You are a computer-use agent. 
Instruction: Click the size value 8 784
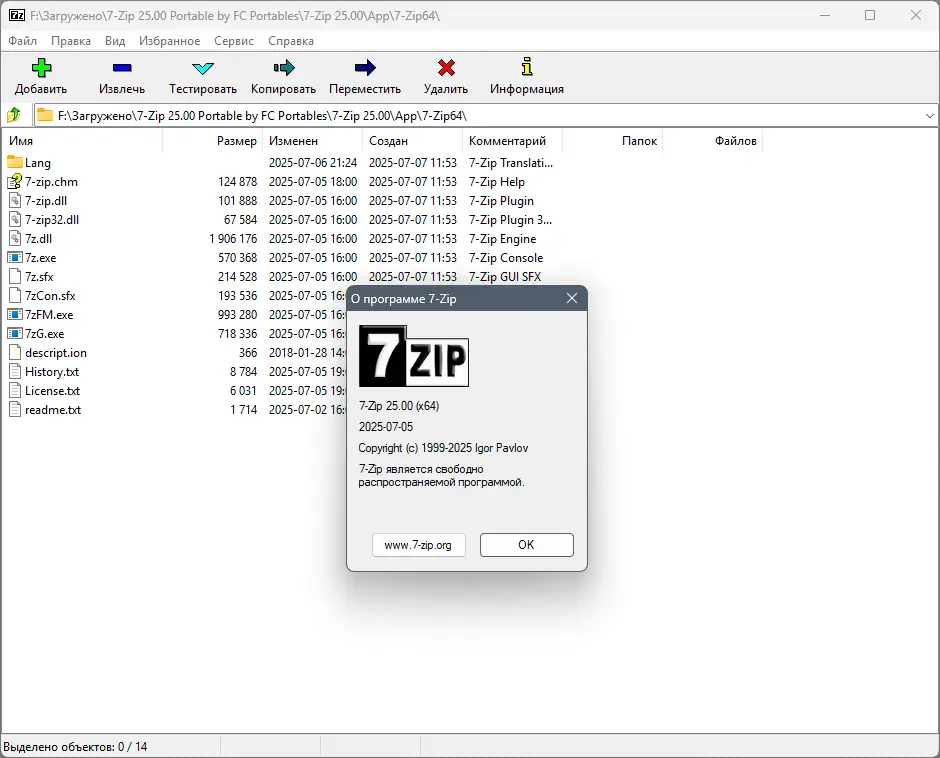tap(243, 372)
